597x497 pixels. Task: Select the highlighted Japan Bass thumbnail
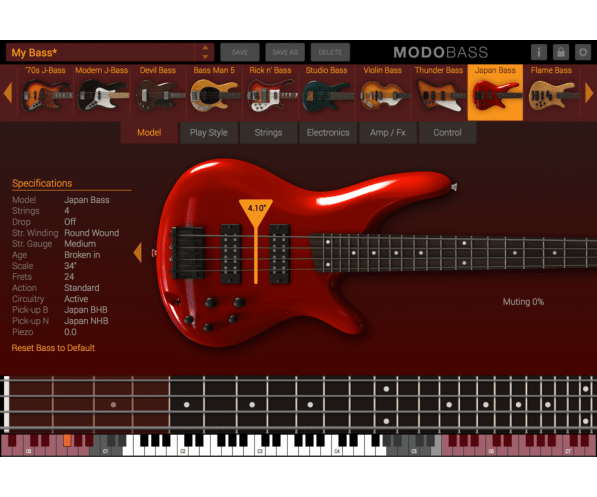coord(495,93)
